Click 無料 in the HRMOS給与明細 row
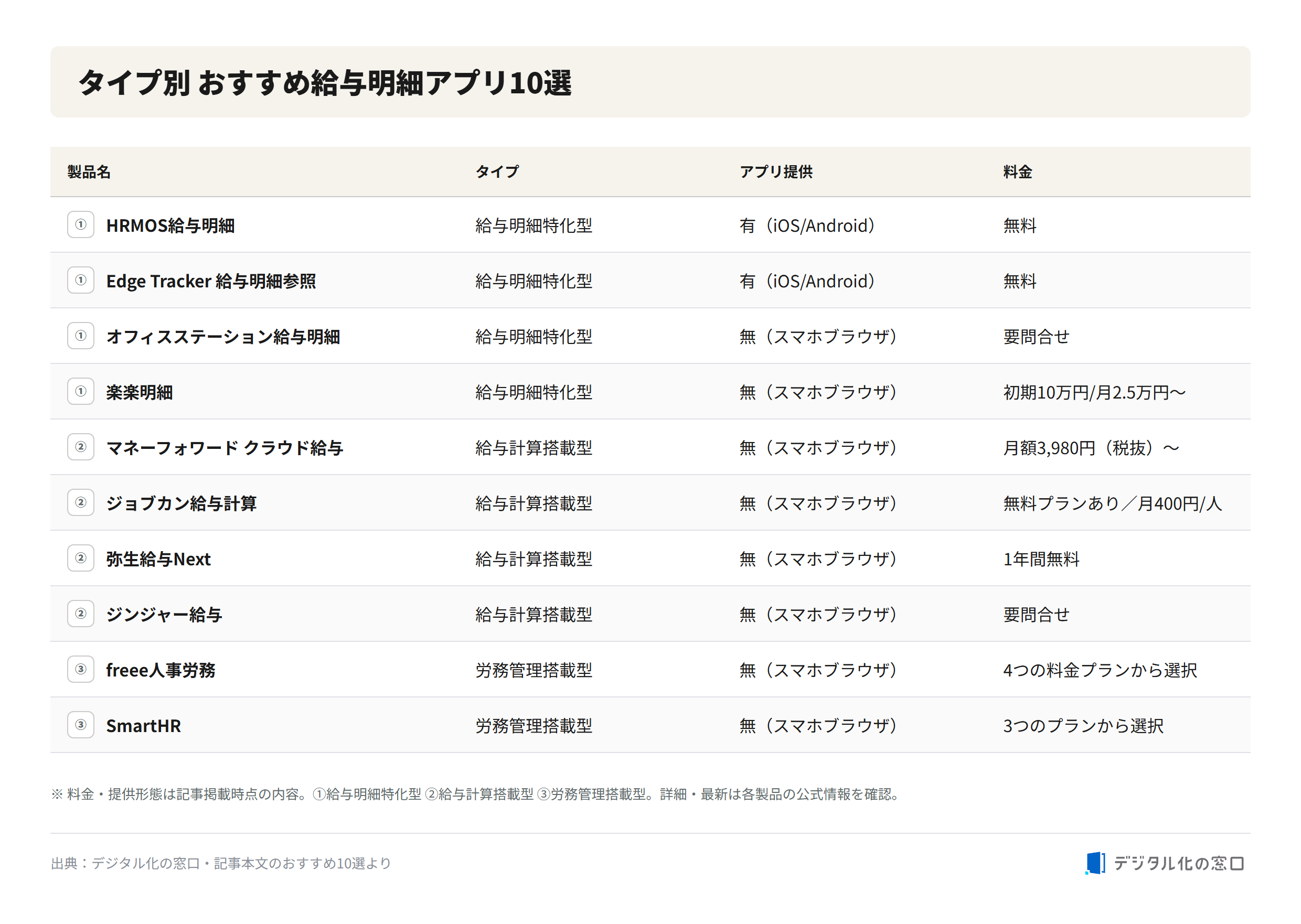Viewport: 1301px width, 924px height. coord(1020,226)
